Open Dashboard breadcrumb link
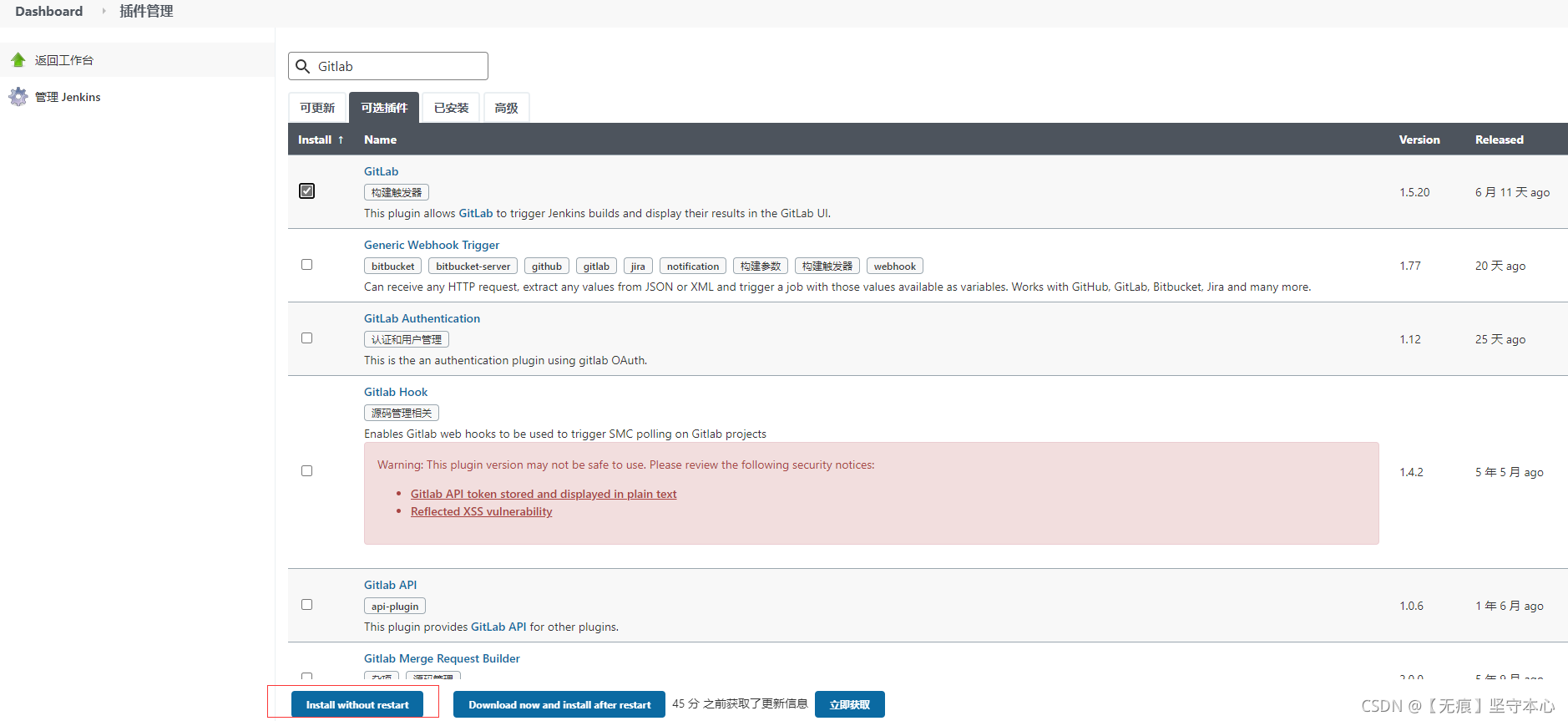This screenshot has width=1568, height=721. pos(49,11)
